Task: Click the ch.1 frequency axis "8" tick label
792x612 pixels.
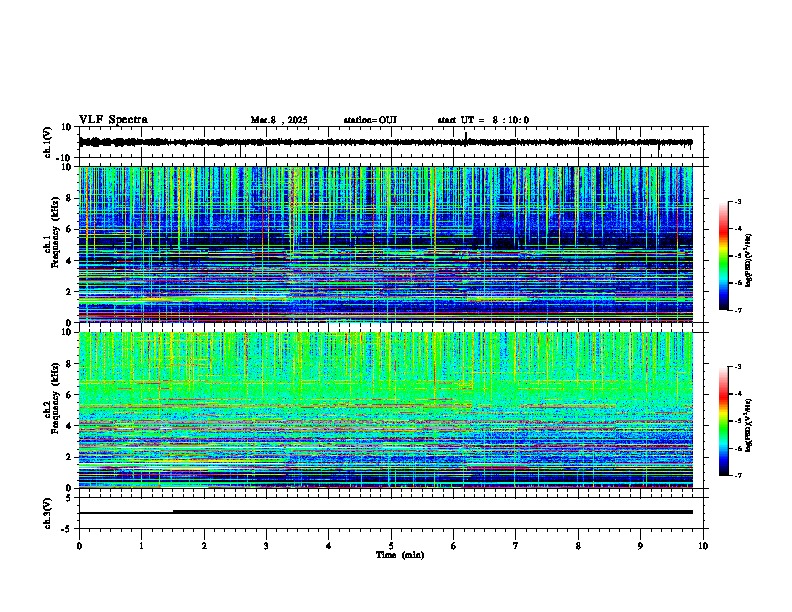Action: 69,198
